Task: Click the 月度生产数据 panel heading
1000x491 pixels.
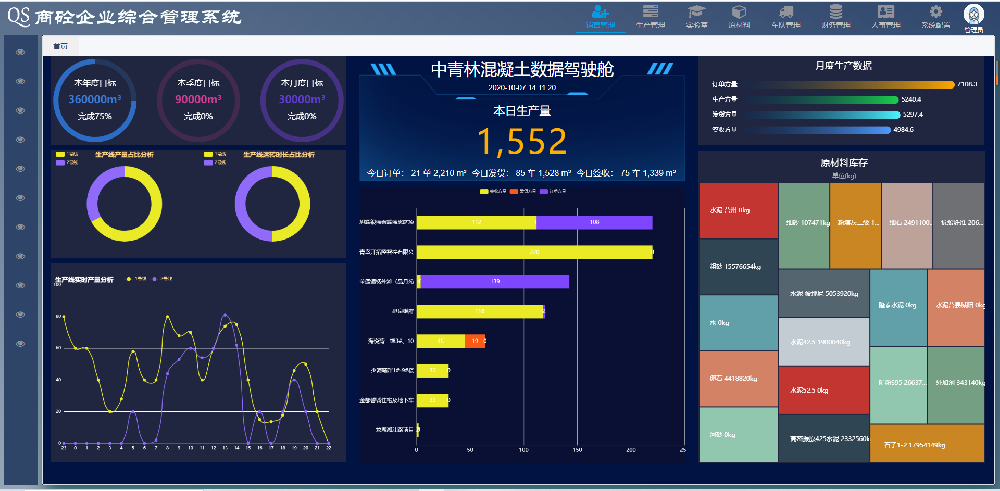Action: tap(843, 65)
